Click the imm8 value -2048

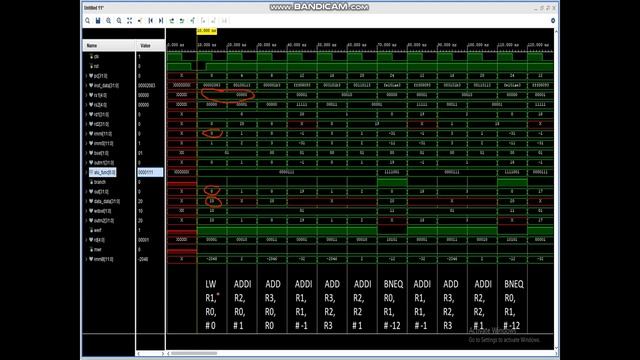[143, 259]
